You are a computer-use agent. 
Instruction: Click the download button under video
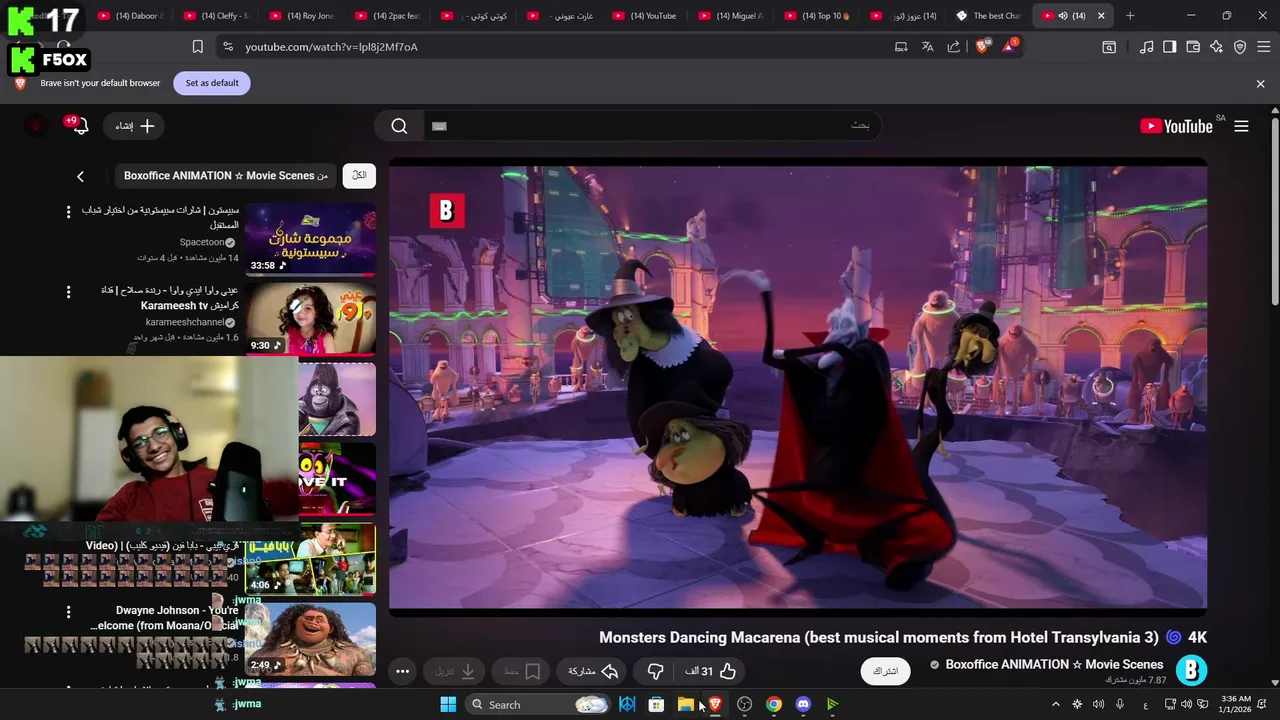click(x=455, y=672)
